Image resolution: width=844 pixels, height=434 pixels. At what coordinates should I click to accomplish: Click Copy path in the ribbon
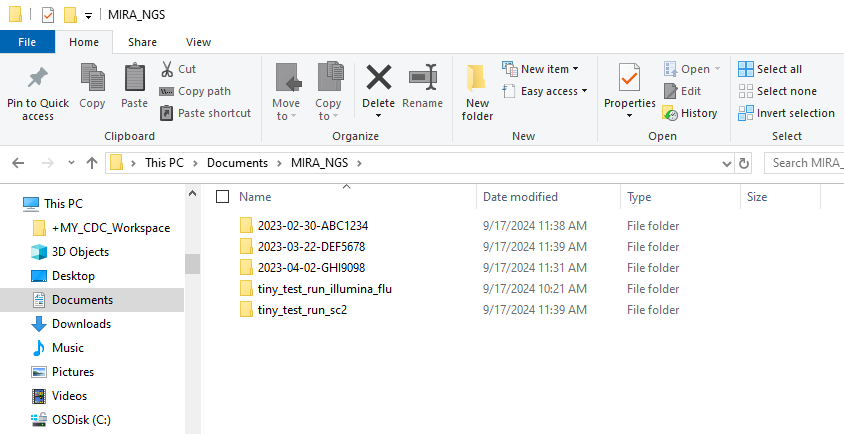[x=195, y=92]
